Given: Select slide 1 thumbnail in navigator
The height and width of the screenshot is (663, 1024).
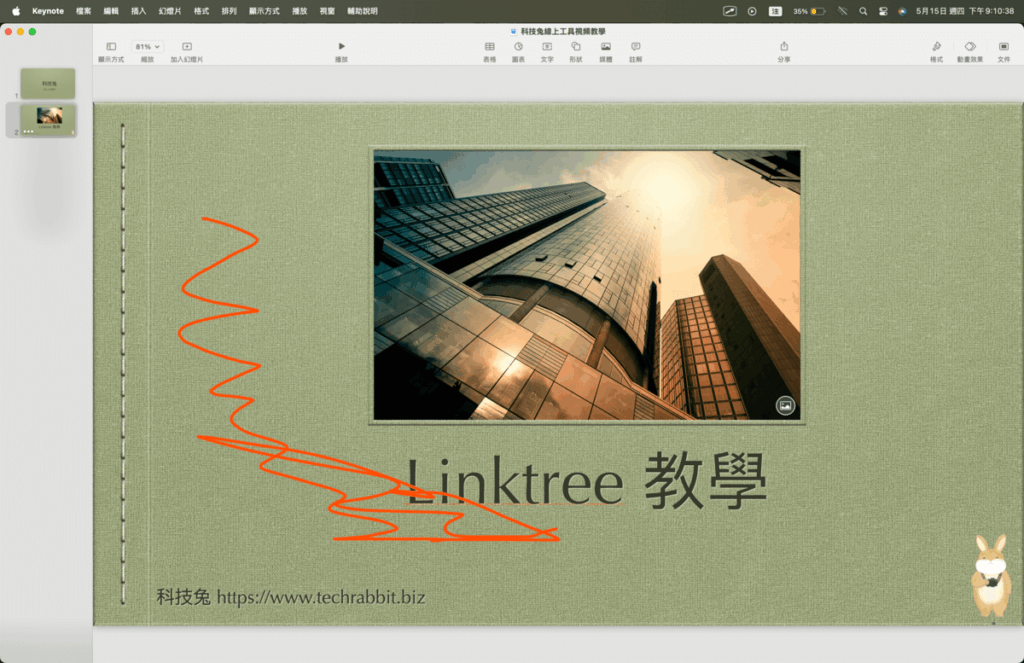Looking at the screenshot, I should 48,84.
